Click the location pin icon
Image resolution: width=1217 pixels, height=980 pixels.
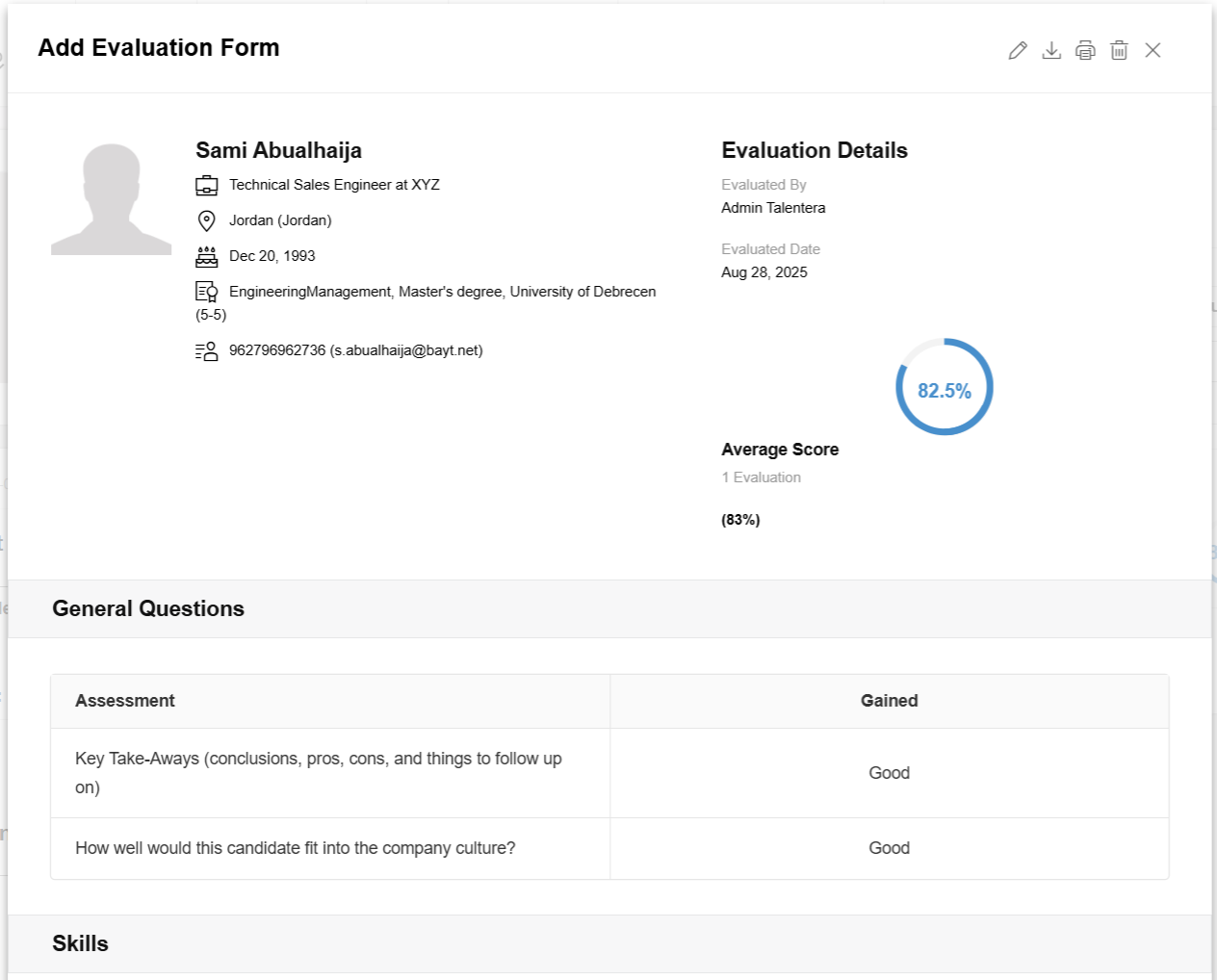point(206,221)
